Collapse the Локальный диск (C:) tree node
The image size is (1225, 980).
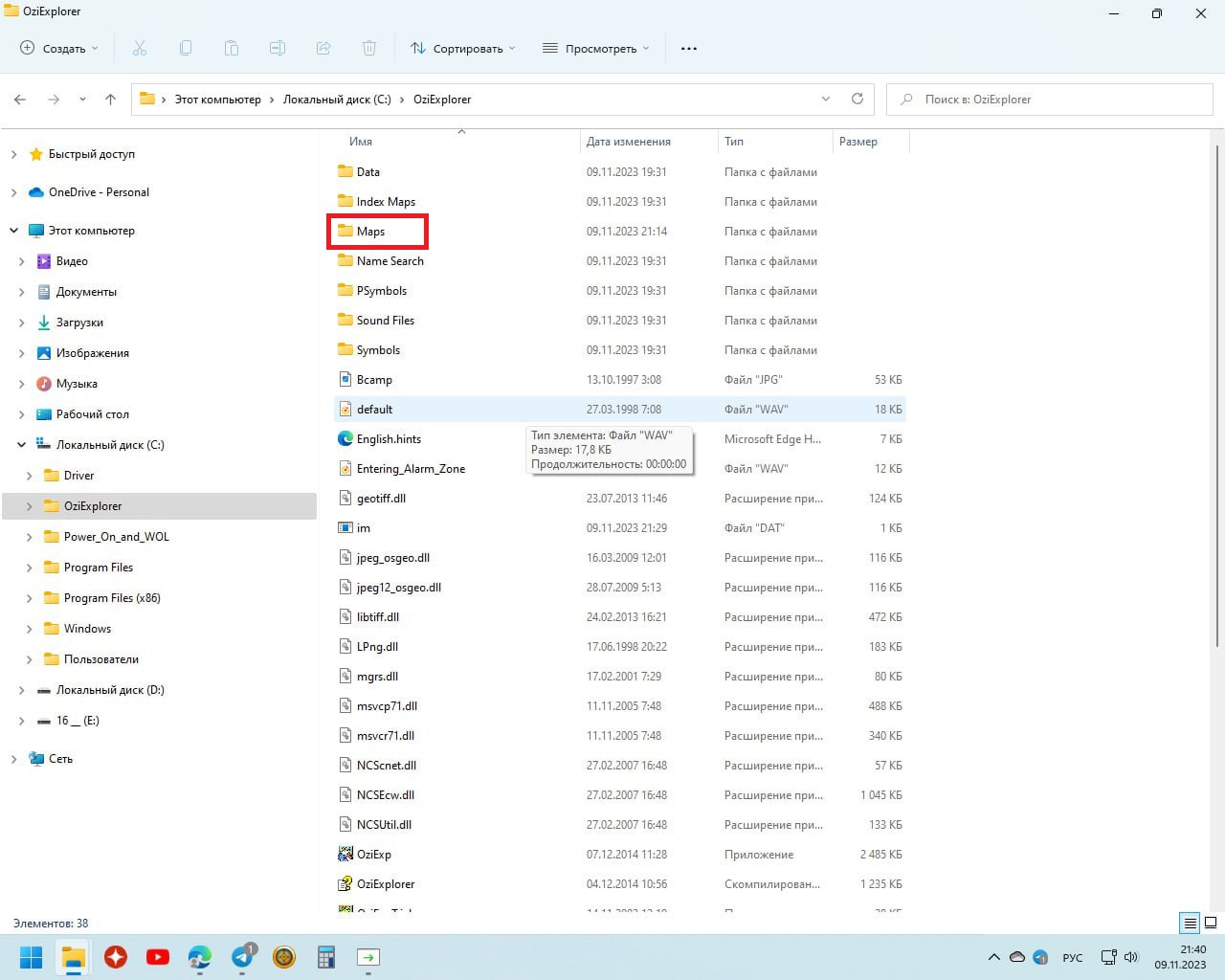click(21, 445)
